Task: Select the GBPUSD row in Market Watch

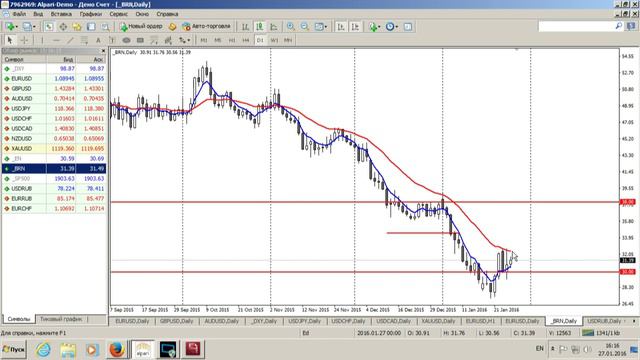Action: [54, 89]
